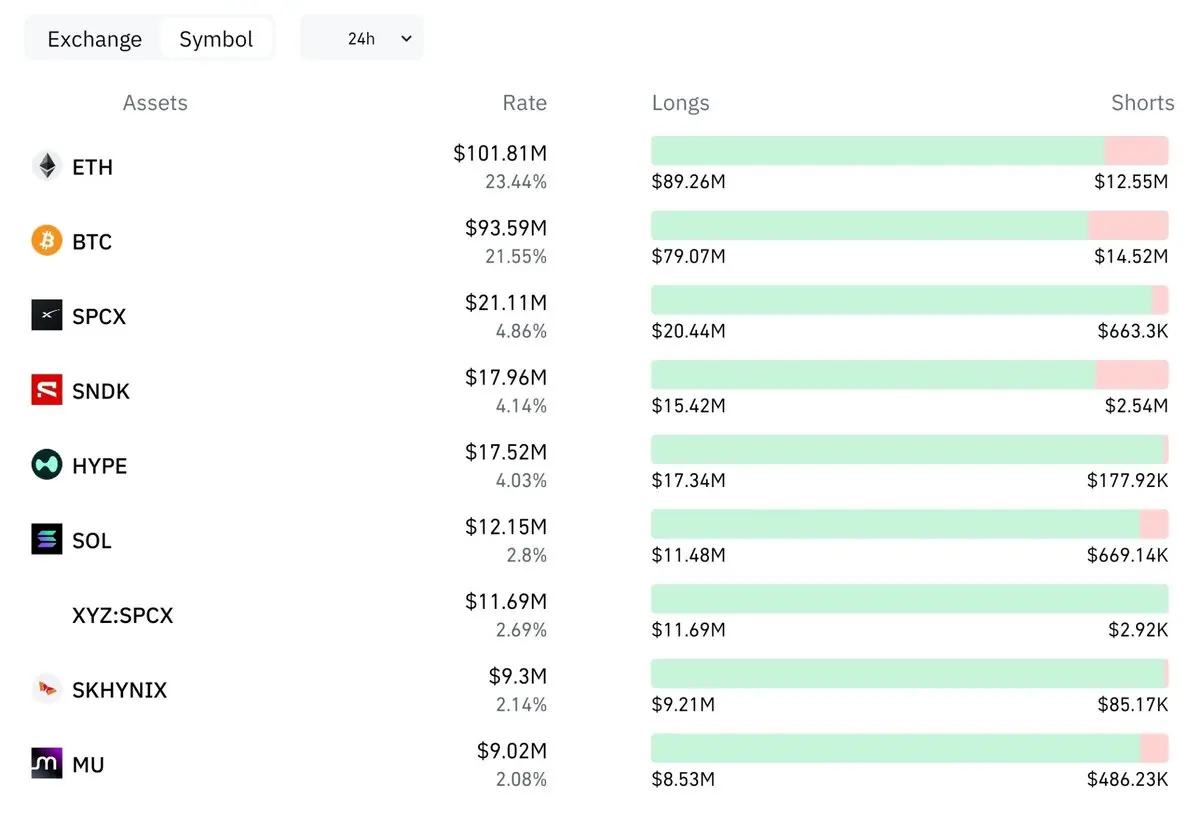This screenshot has height=824, width=1200.
Task: Sort by the Rate column header
Action: coord(524,103)
